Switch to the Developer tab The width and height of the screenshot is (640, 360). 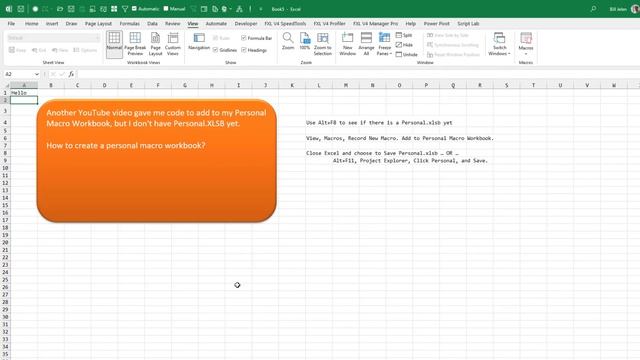click(x=246, y=24)
